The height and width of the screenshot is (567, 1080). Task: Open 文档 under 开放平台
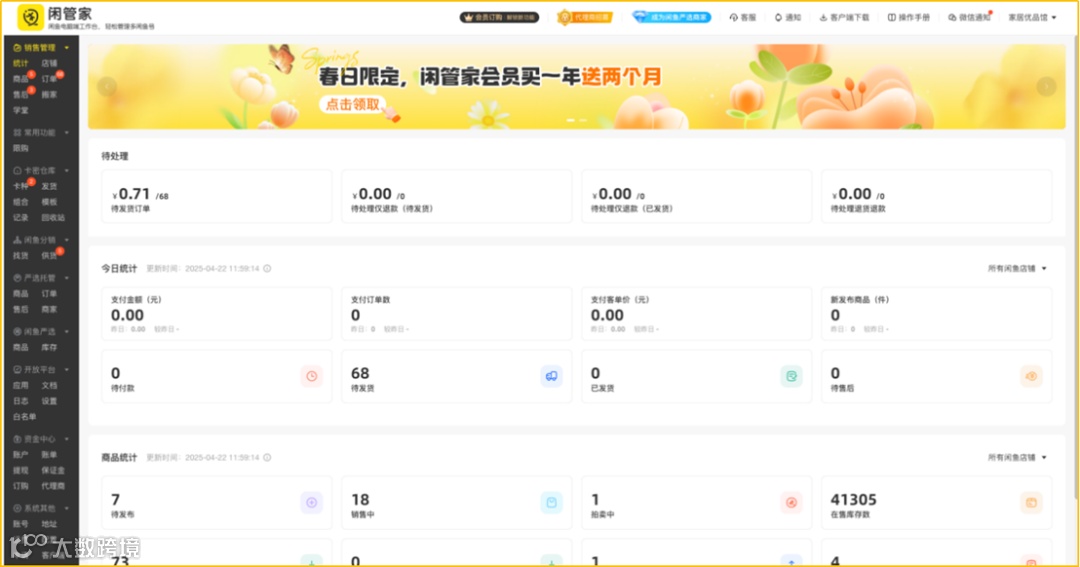point(49,385)
